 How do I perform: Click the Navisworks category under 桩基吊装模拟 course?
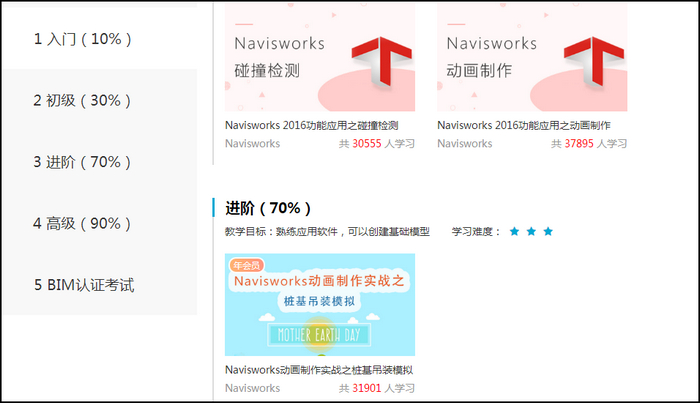[x=252, y=388]
